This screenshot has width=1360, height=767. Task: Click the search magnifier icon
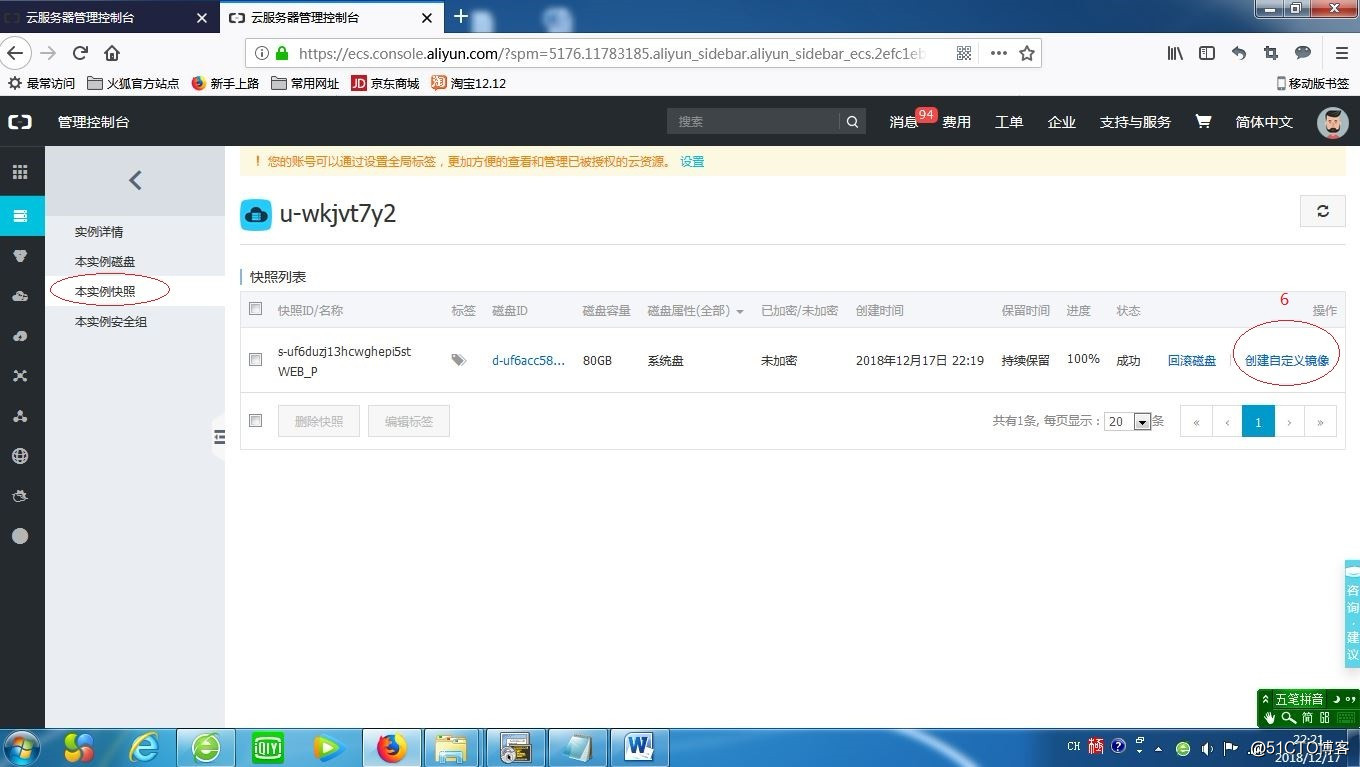click(852, 122)
